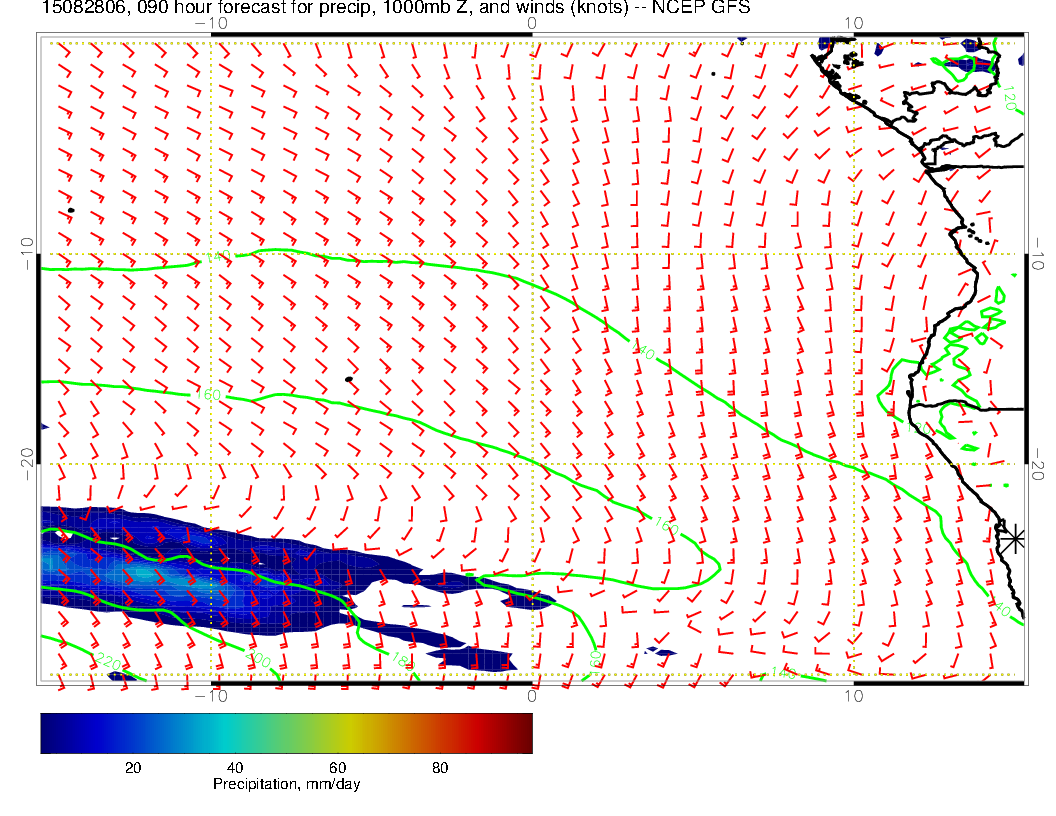Click the 0 longitude label on bottom axis
The width and height of the screenshot is (1056, 816).
[x=532, y=695]
